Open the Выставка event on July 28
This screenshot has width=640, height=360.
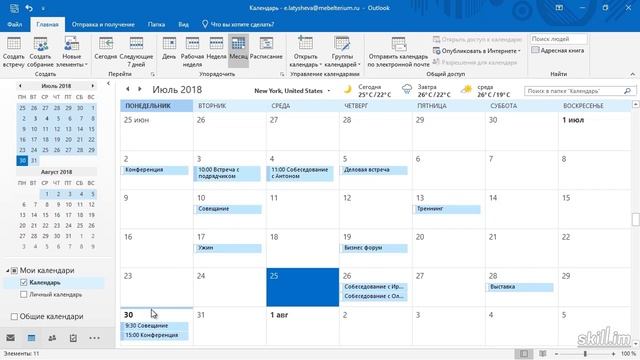tap(520, 287)
